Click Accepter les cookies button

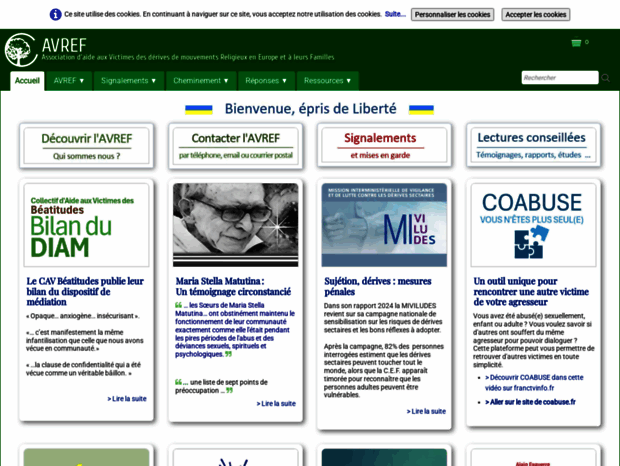pos(536,15)
